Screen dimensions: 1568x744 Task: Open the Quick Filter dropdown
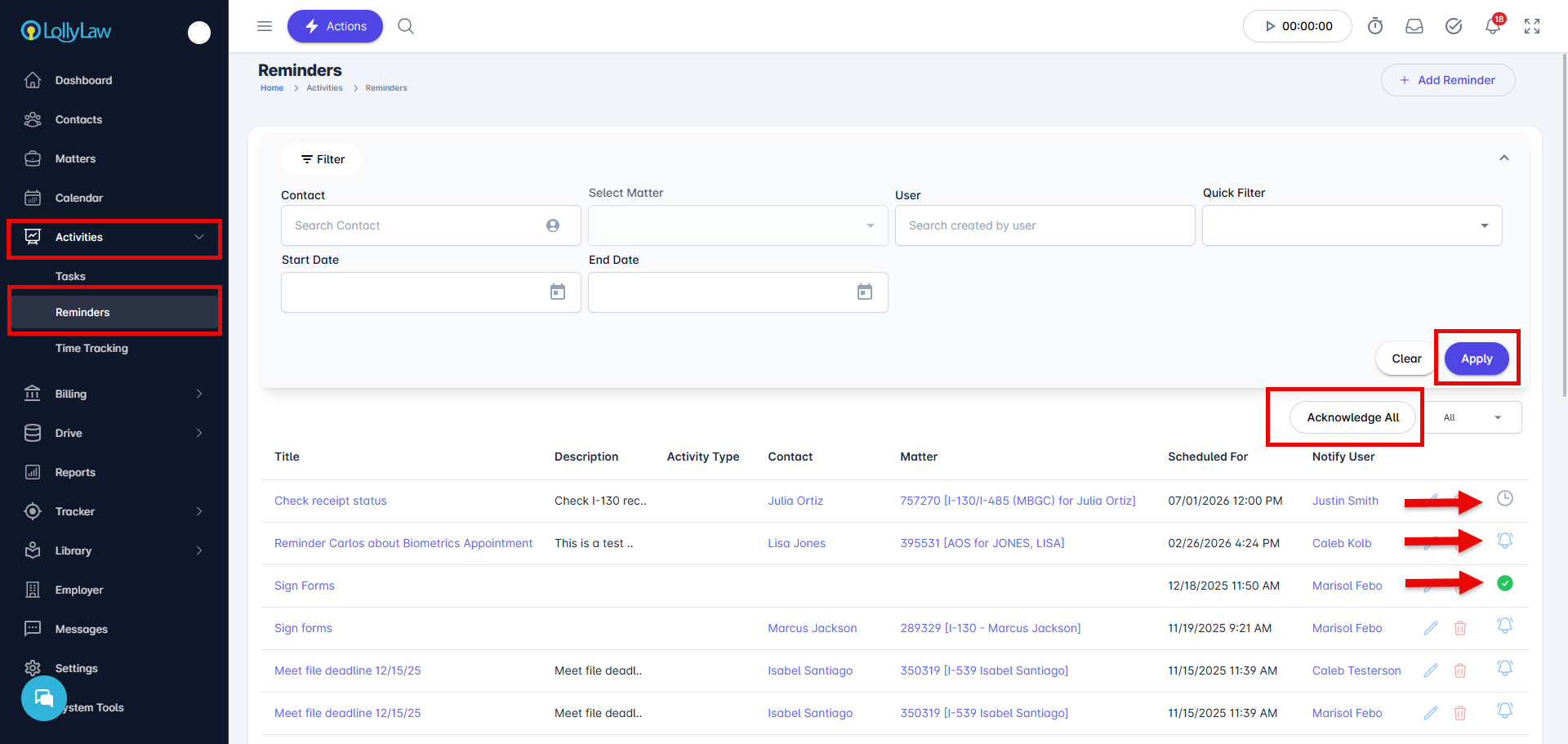pos(1352,225)
